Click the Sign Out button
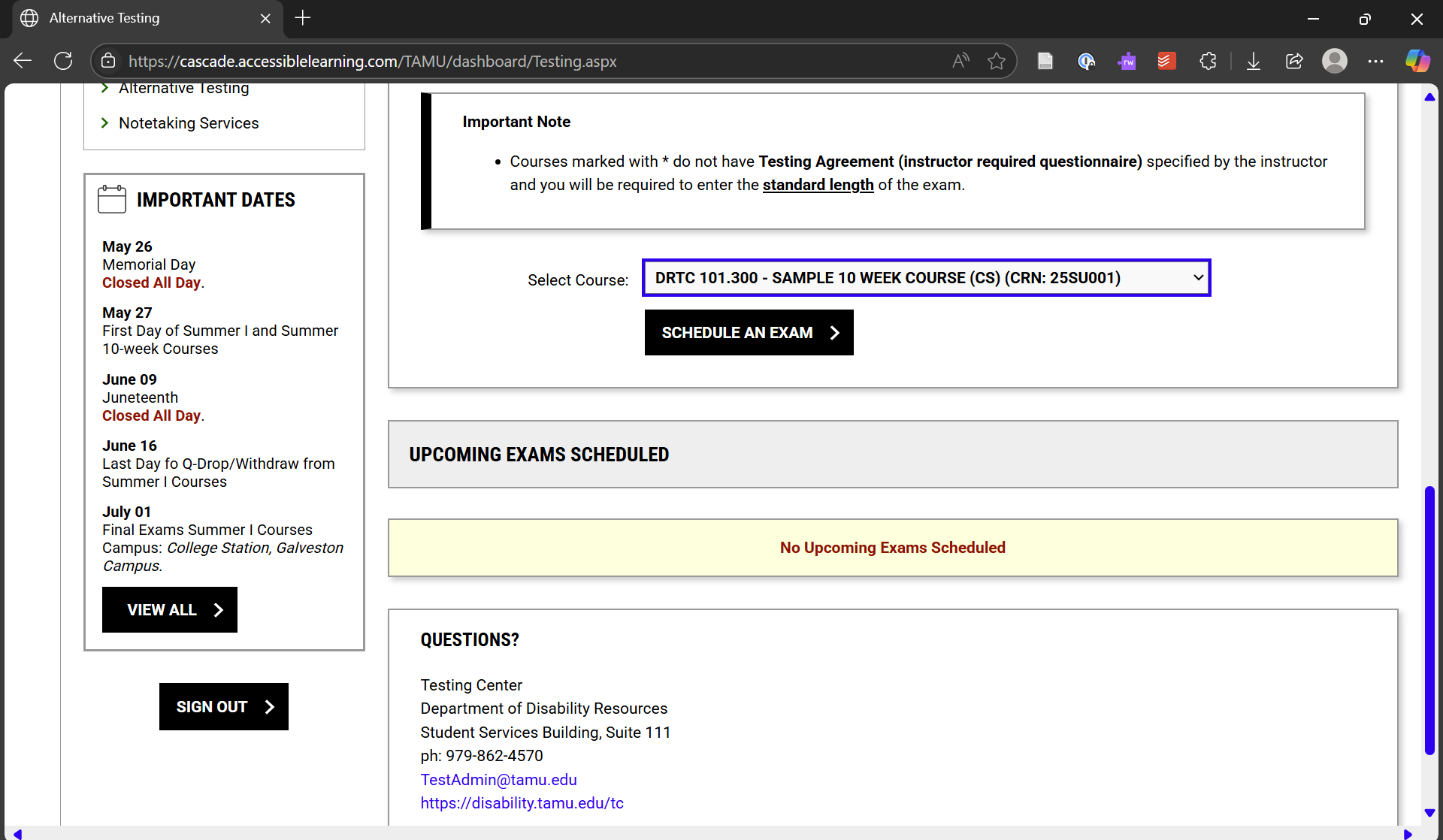Screen dimensions: 1443x840 click(x=224, y=706)
